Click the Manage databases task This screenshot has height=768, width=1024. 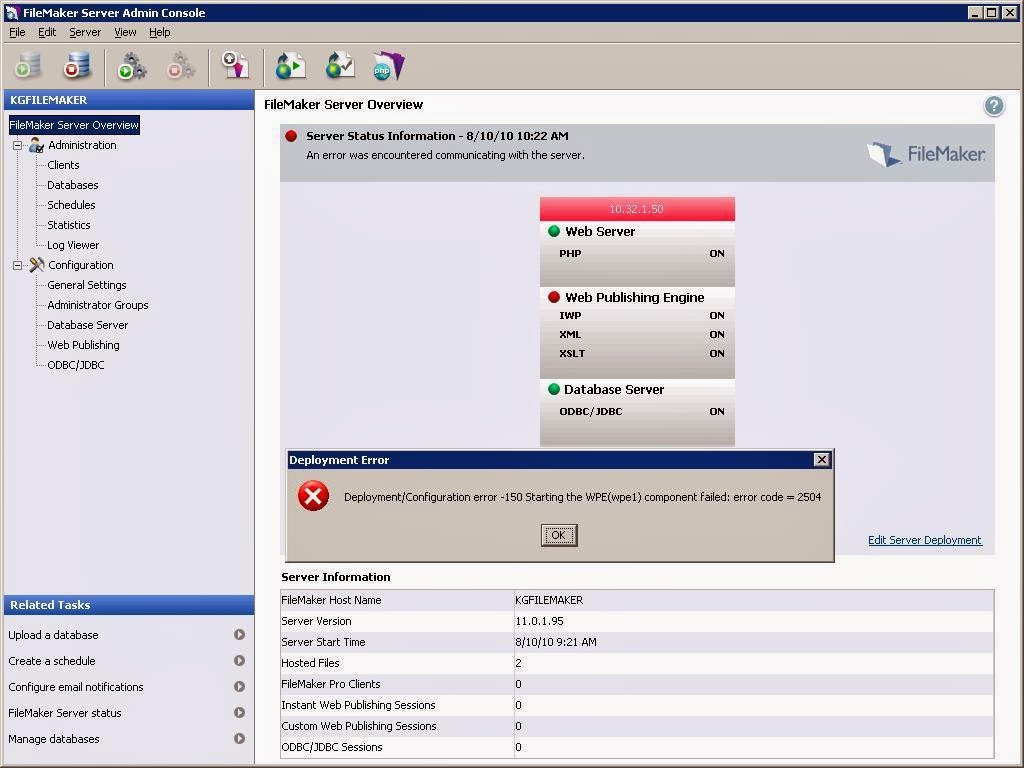[54, 739]
